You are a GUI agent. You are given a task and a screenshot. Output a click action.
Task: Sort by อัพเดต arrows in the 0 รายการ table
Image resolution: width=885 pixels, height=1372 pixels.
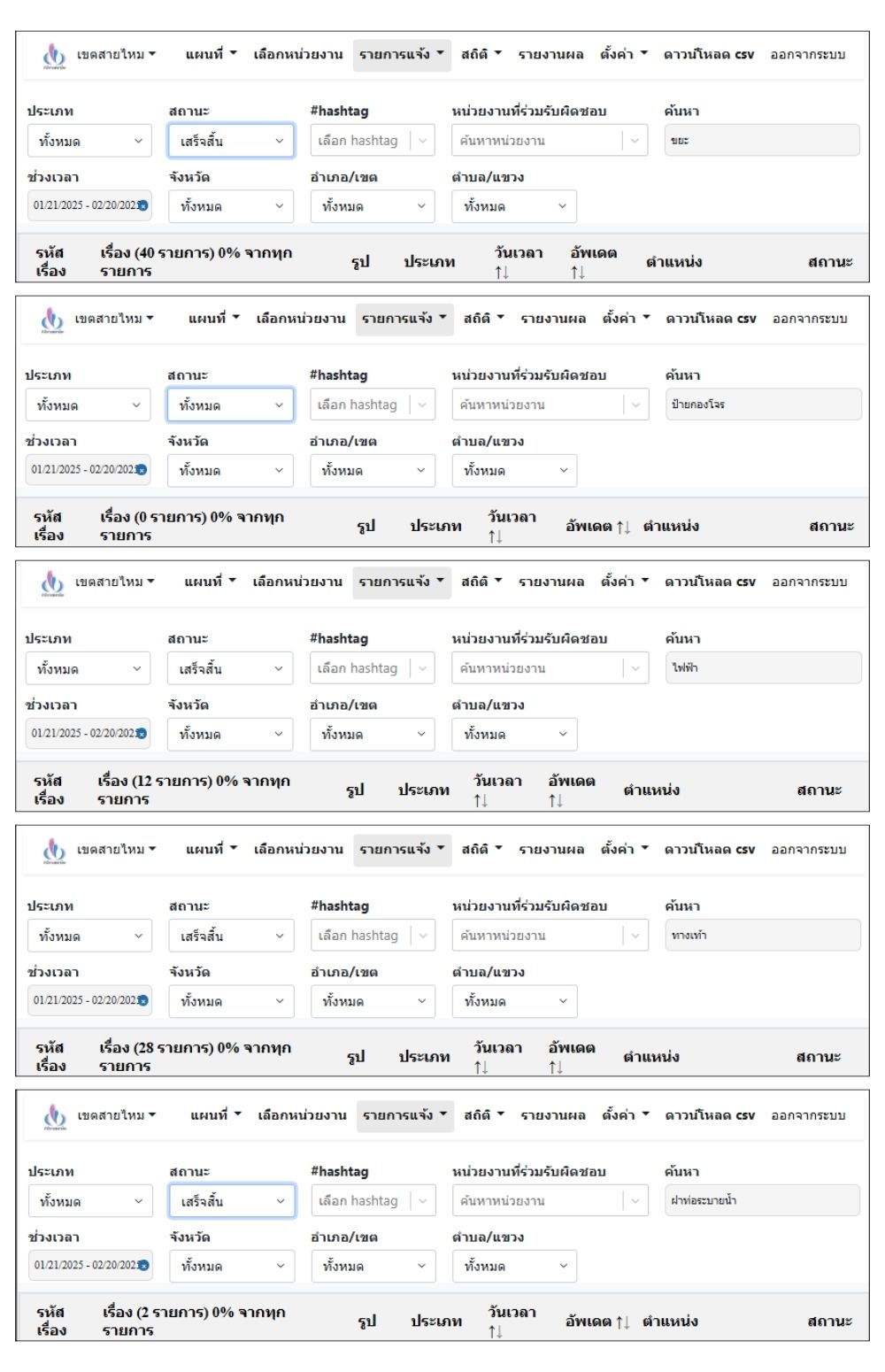coord(623,527)
